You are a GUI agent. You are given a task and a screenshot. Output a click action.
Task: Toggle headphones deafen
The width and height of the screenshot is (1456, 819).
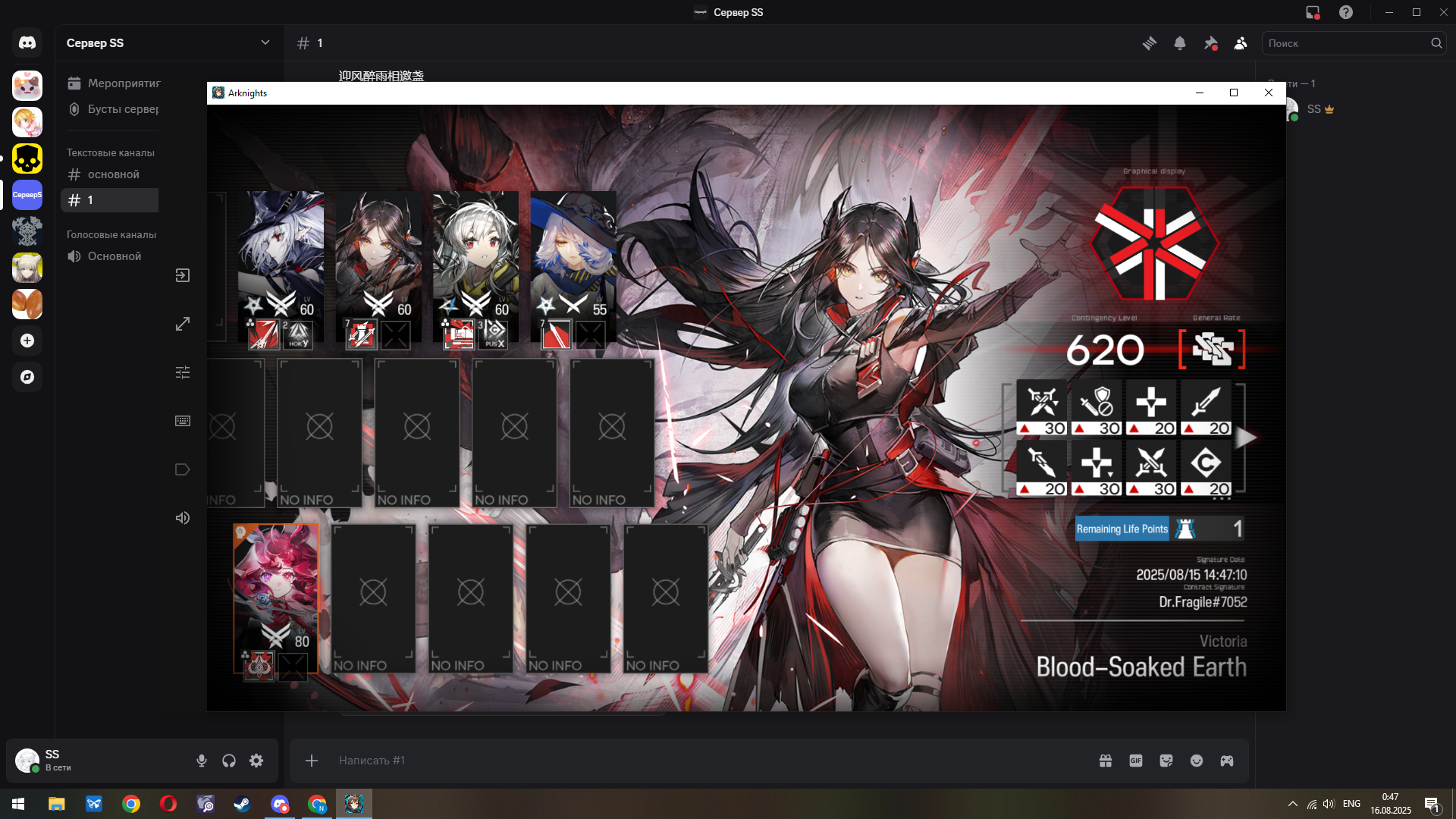pos(229,761)
